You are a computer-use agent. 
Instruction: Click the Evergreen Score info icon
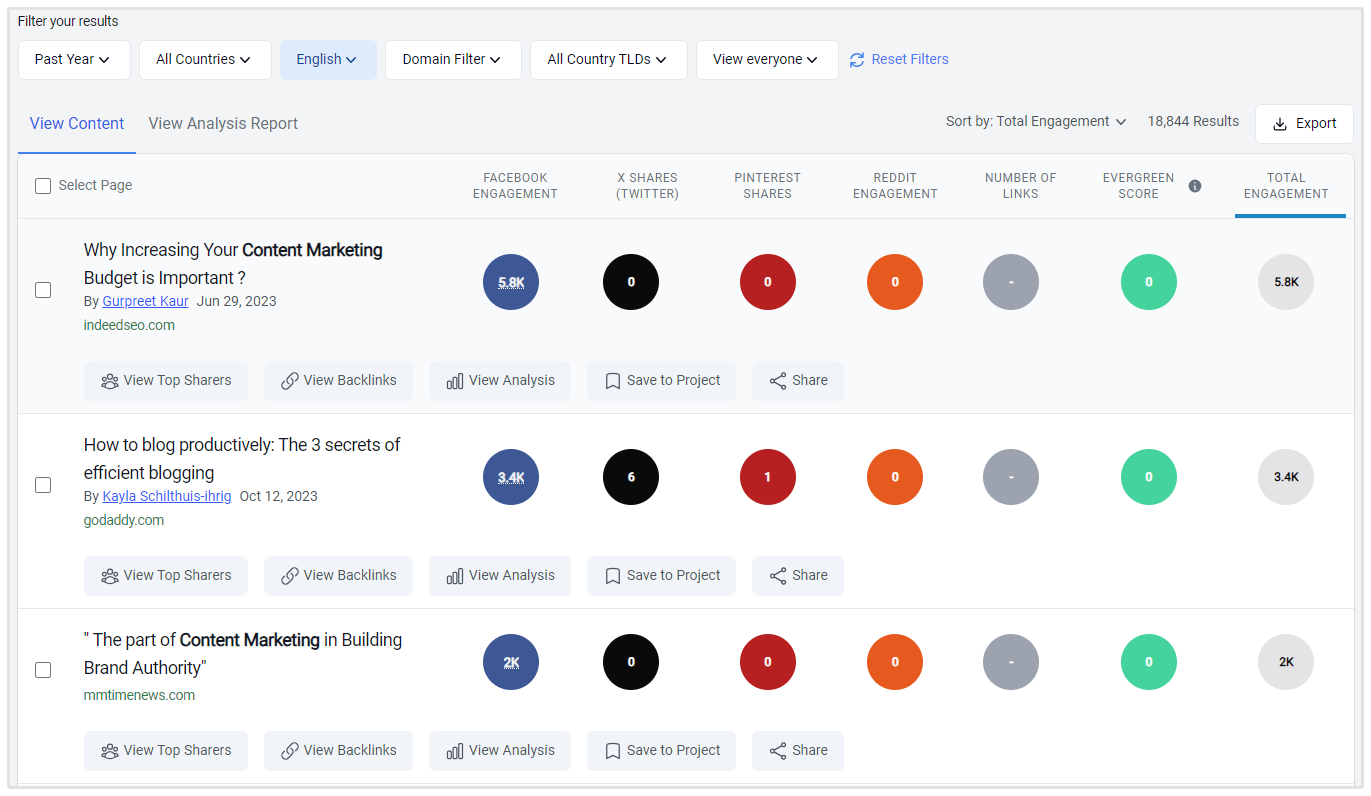tap(1194, 186)
